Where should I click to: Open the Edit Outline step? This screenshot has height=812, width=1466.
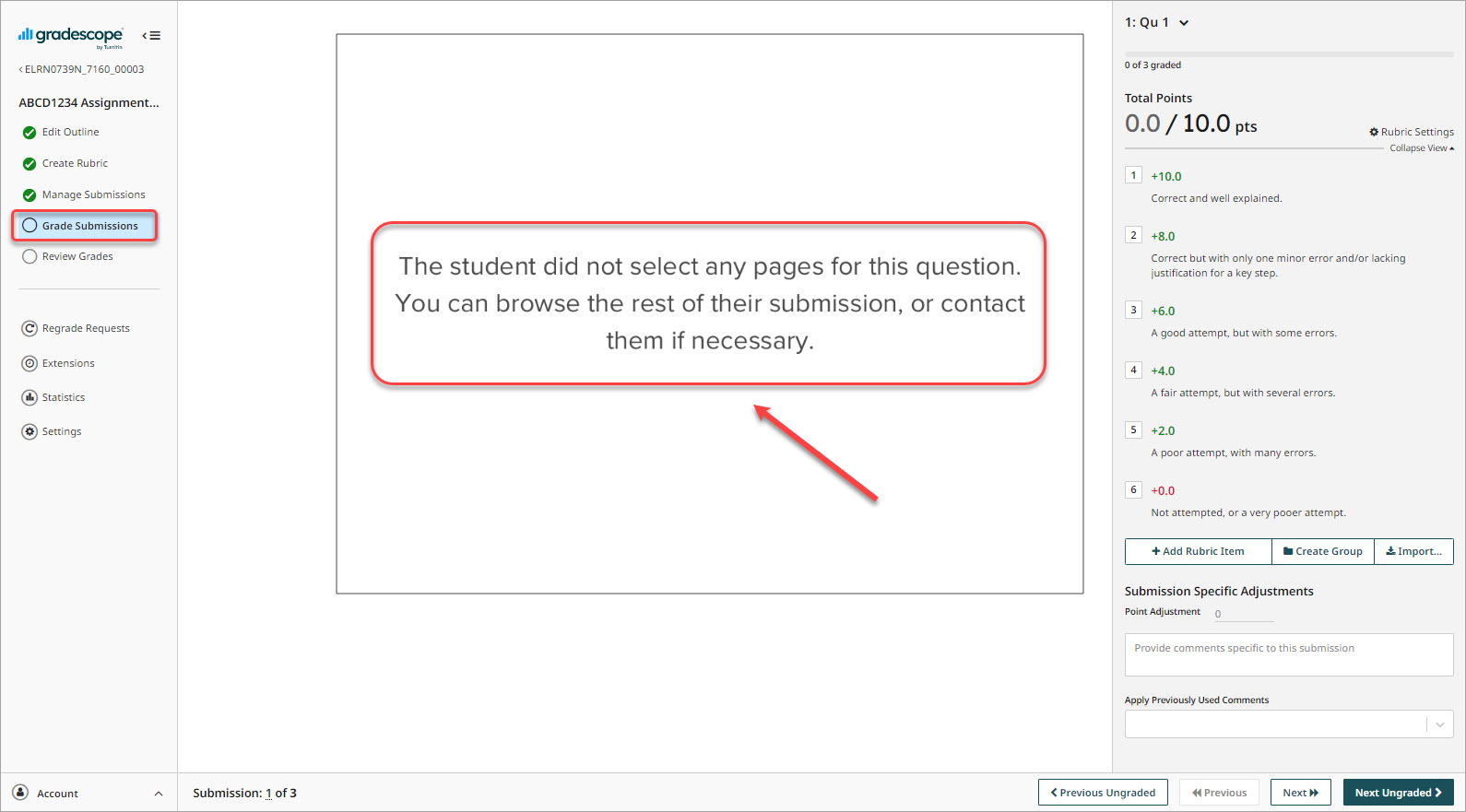[x=70, y=132]
